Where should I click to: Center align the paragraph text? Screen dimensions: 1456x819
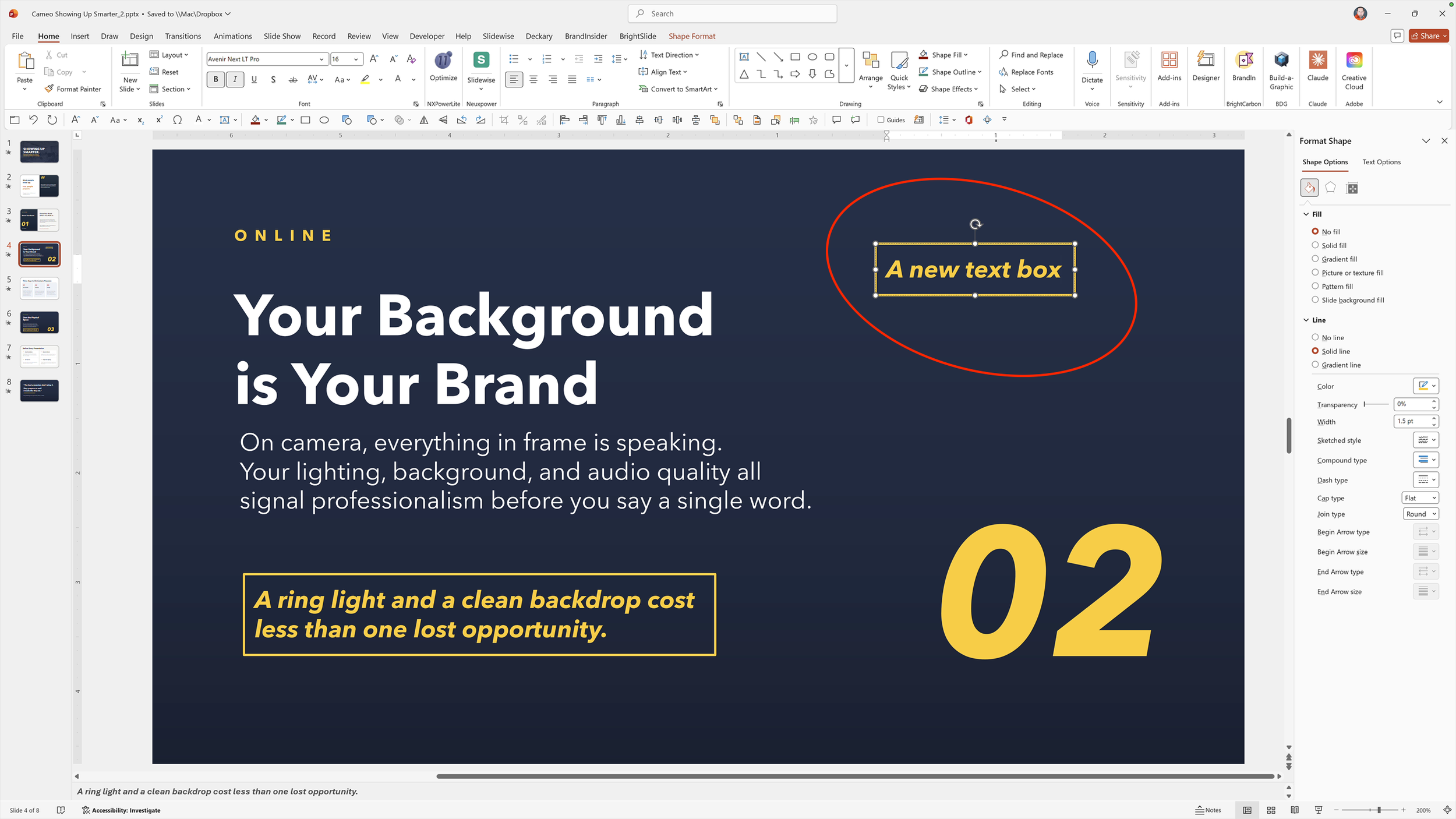coord(533,79)
